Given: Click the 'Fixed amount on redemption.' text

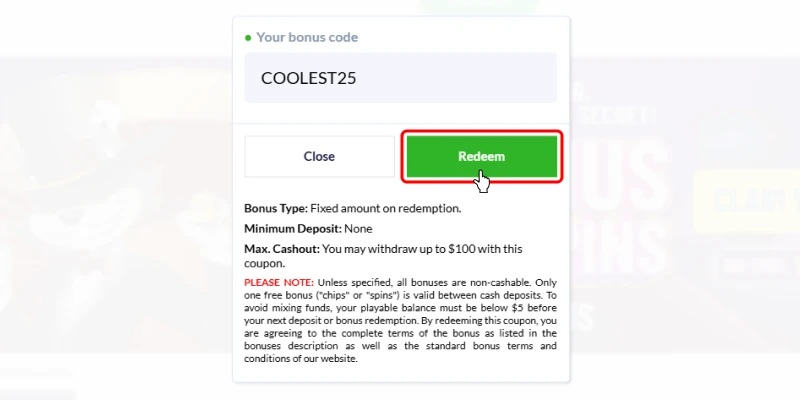Looking at the screenshot, I should pos(386,208).
